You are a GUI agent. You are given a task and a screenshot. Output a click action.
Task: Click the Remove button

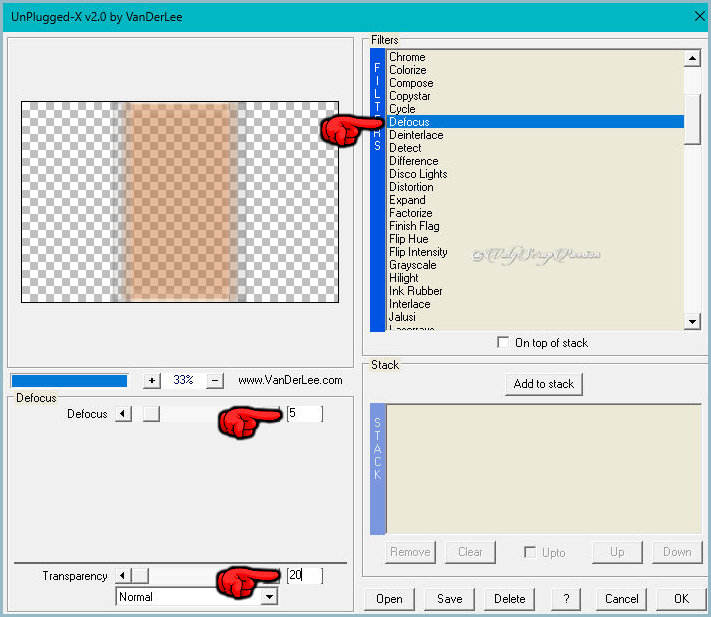(410, 552)
